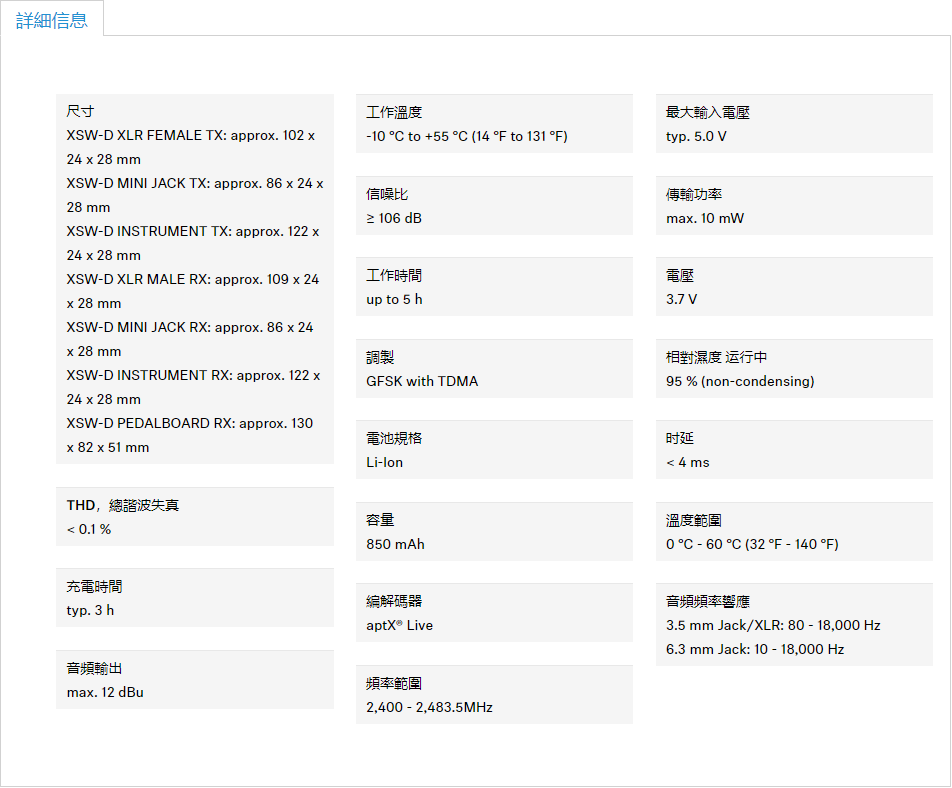952x788 pixels.
Task: Select the 溫度範圍 label
Action: pos(694,520)
